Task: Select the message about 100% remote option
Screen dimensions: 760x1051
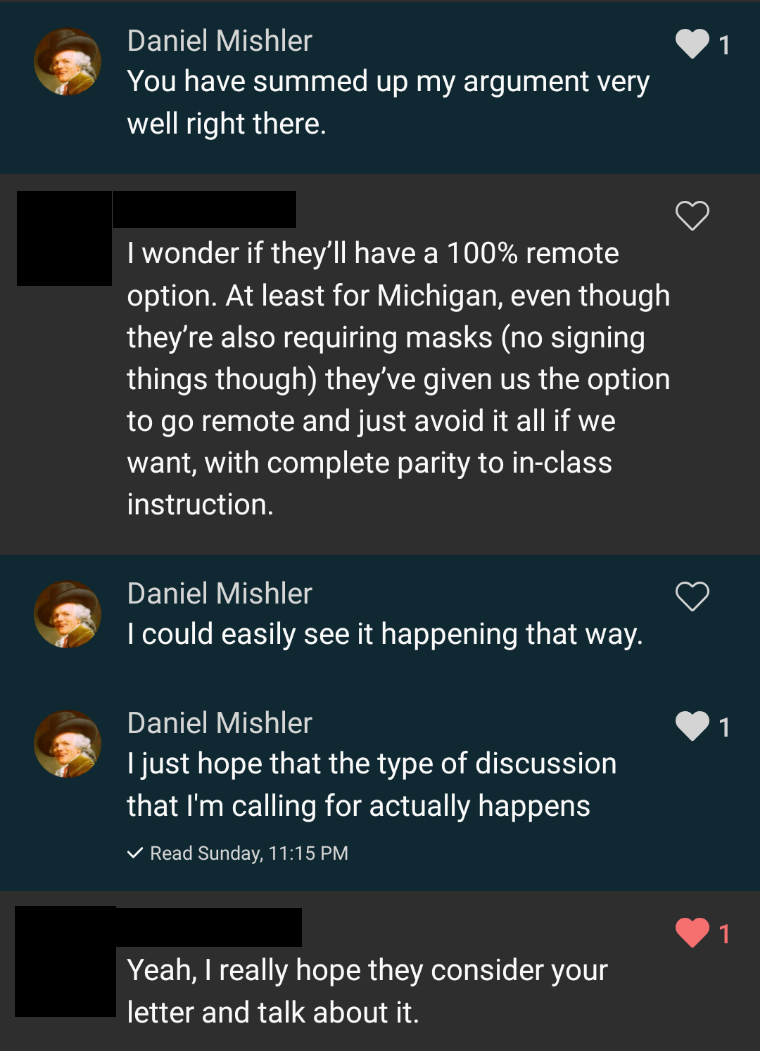Action: (x=398, y=379)
